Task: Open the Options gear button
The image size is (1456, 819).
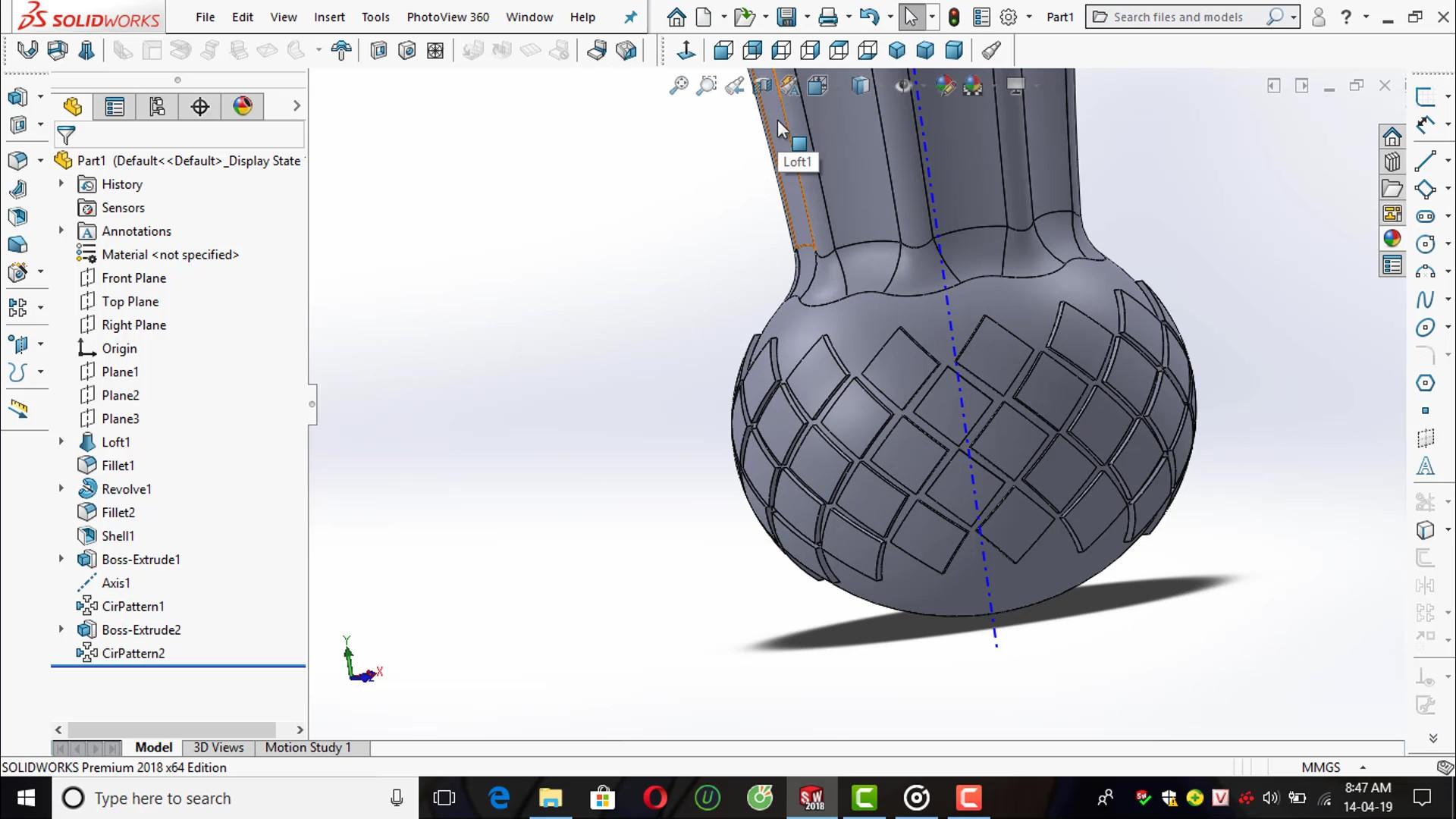Action: 1009,17
